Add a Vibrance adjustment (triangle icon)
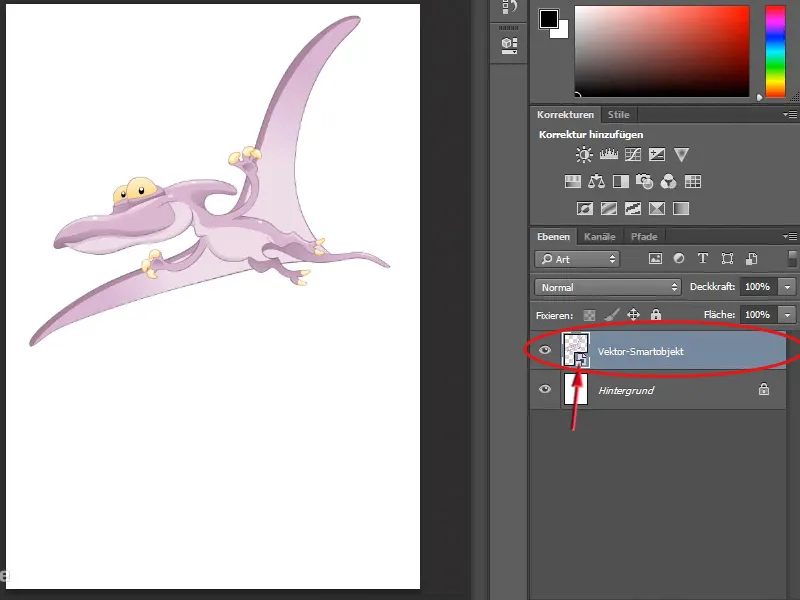 (x=681, y=155)
